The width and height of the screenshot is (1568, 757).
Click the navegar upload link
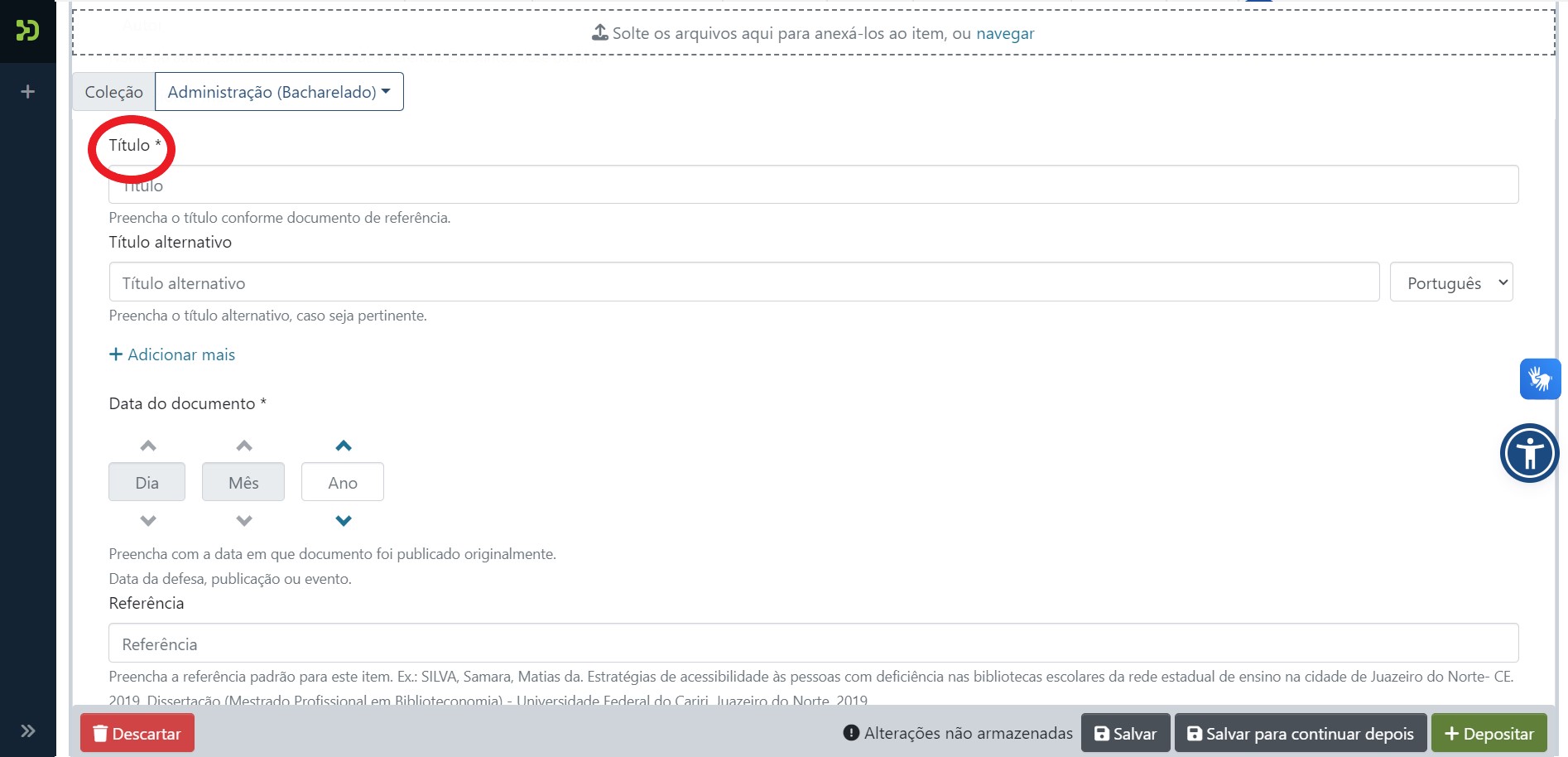click(x=1004, y=34)
